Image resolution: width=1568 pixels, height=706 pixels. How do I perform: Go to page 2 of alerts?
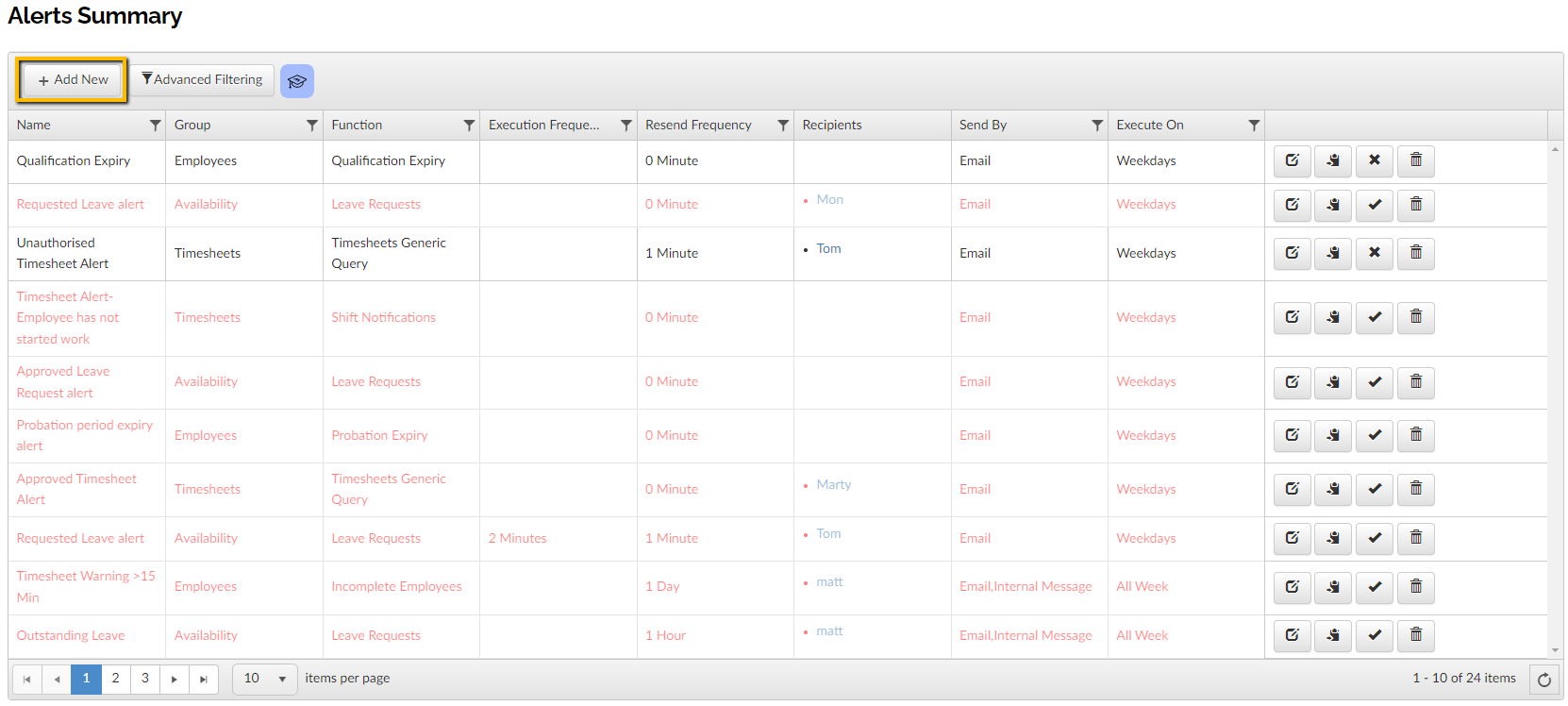[115, 679]
